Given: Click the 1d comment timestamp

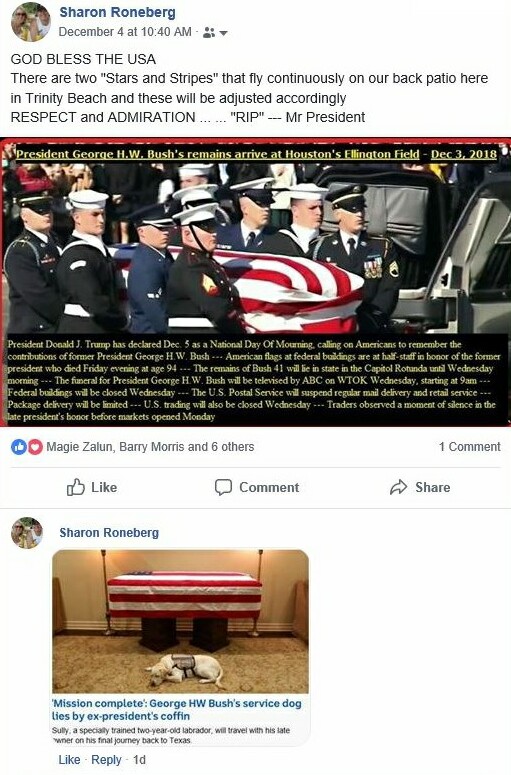Looking at the screenshot, I should pos(139,760).
